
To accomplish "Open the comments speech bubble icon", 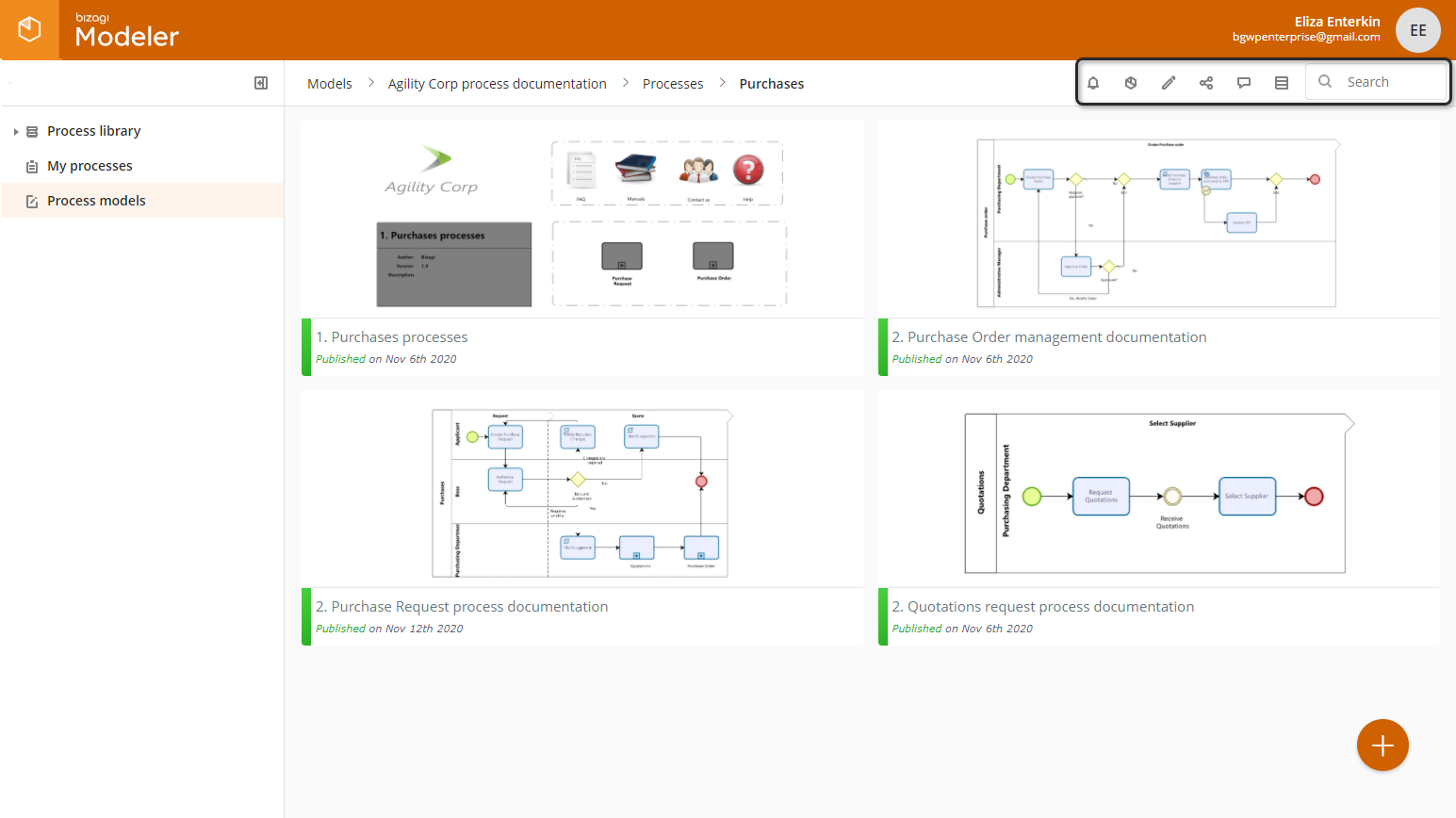I will point(1244,83).
